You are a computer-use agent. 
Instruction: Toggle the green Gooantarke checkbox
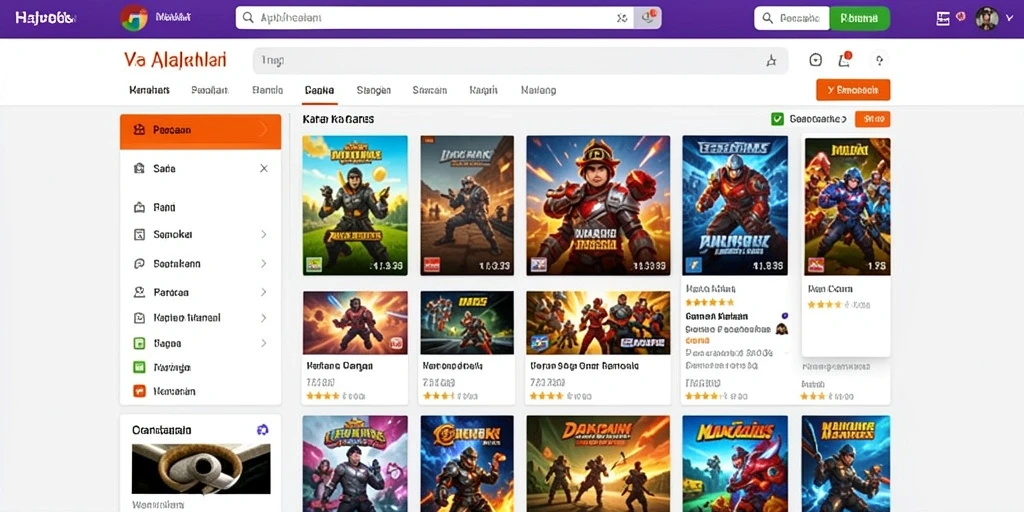(x=777, y=119)
